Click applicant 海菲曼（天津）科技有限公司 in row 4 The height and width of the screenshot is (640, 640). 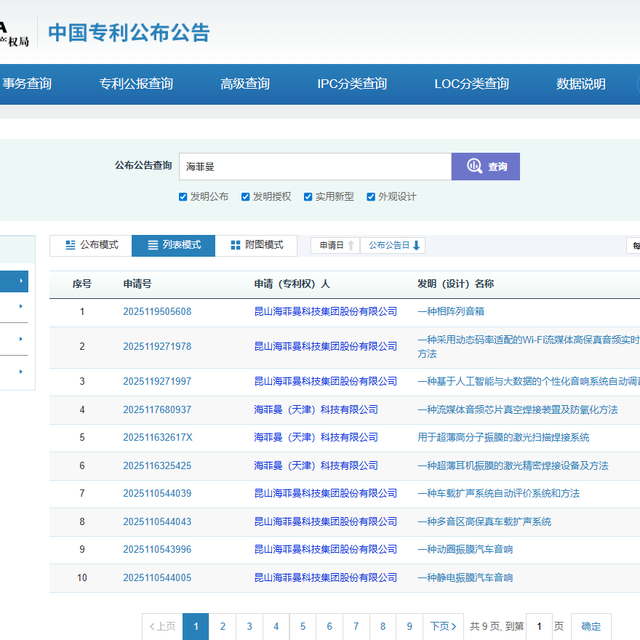pos(316,410)
